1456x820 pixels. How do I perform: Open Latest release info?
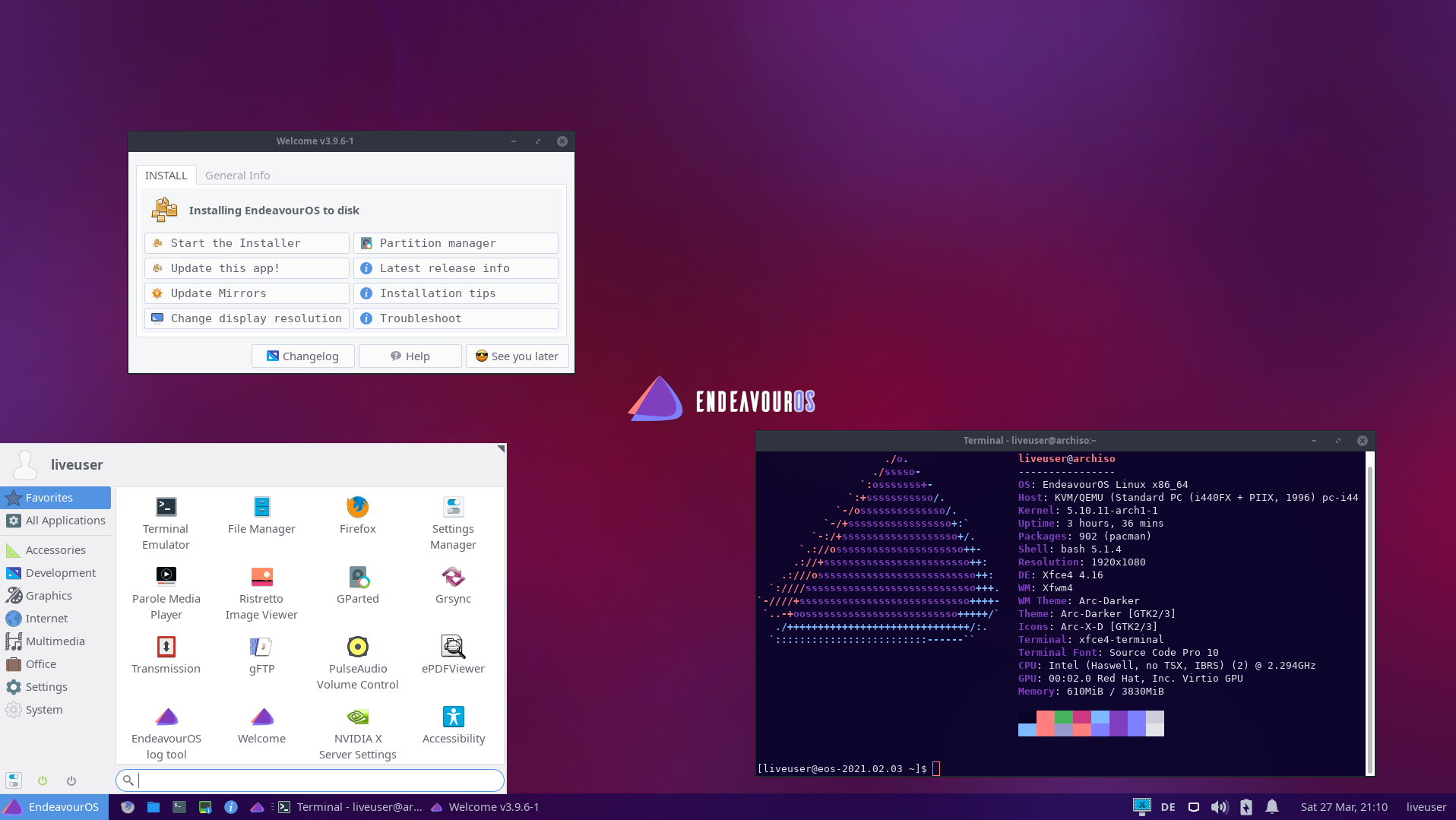click(x=456, y=268)
